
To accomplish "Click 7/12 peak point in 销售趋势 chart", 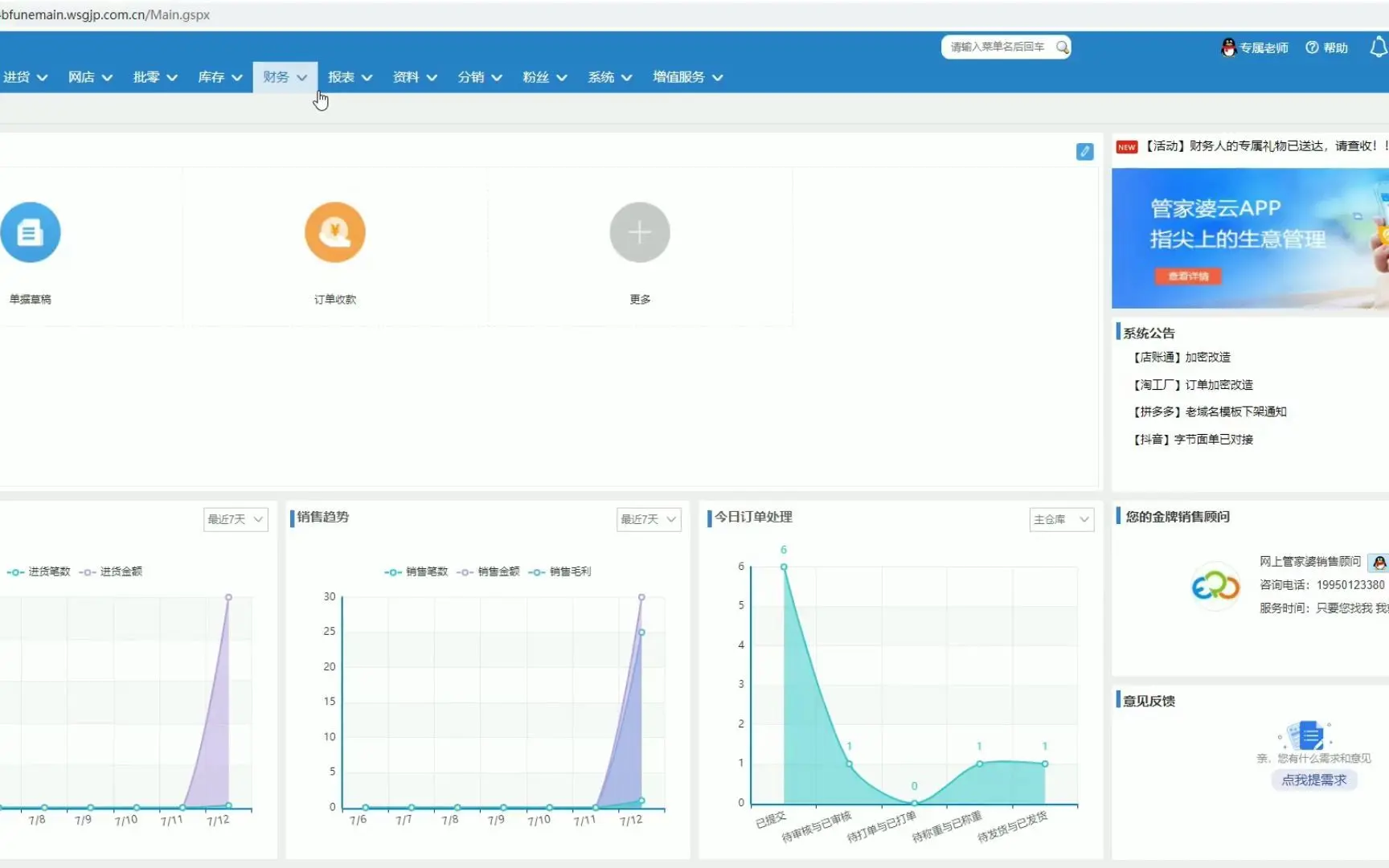I will click(641, 597).
